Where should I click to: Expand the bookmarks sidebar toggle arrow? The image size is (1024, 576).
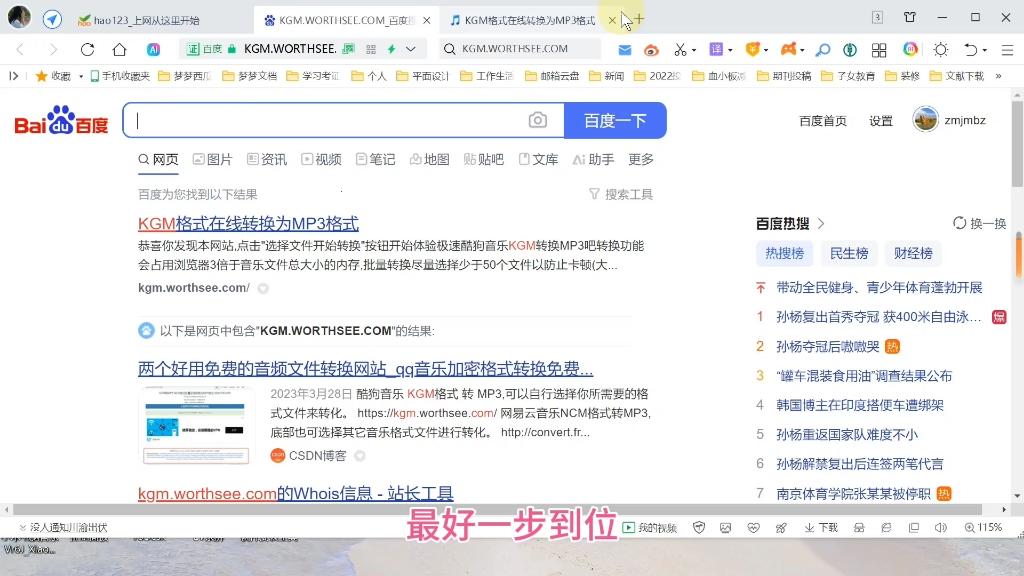(x=13, y=76)
